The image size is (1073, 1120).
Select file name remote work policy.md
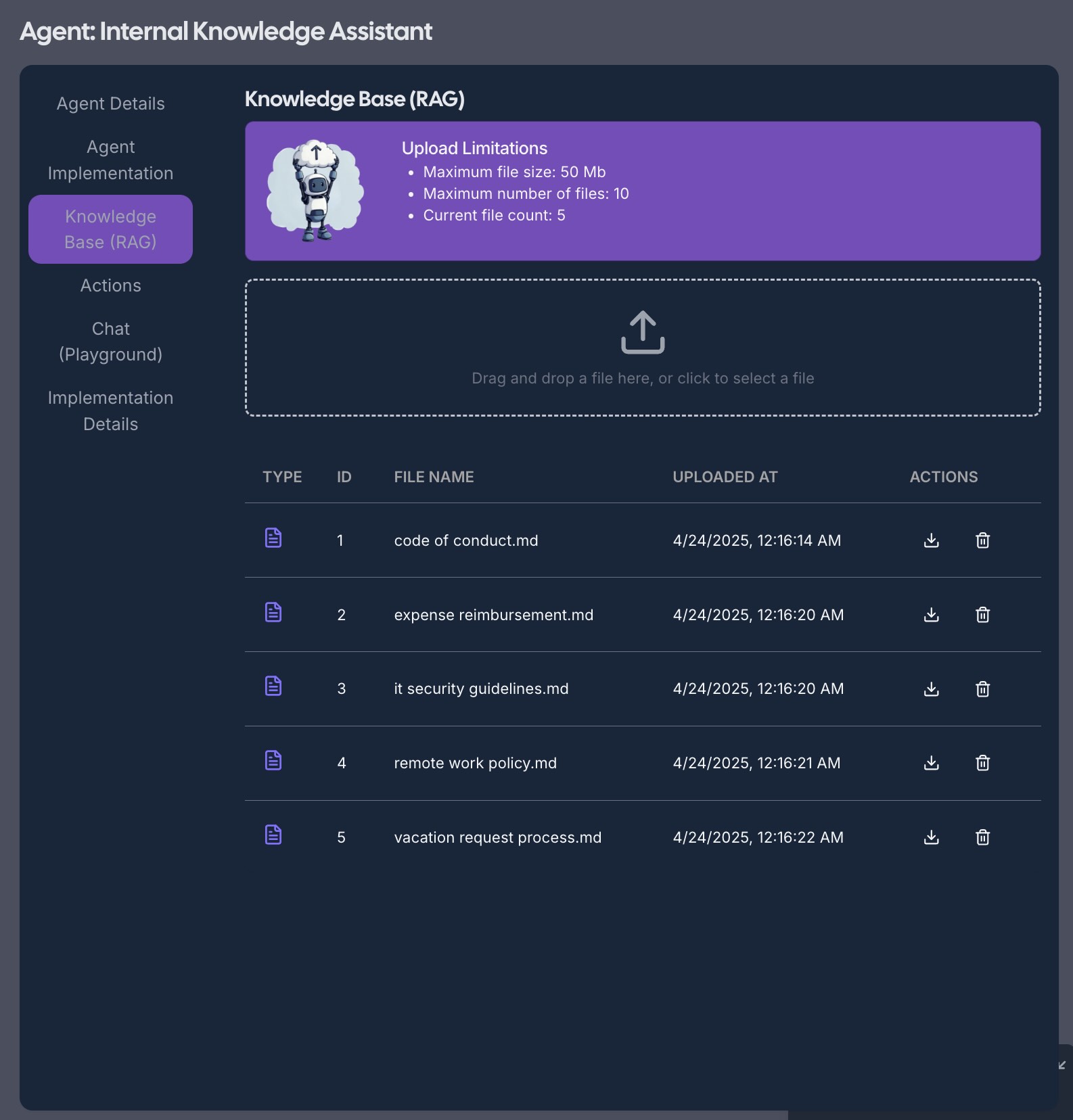point(476,763)
